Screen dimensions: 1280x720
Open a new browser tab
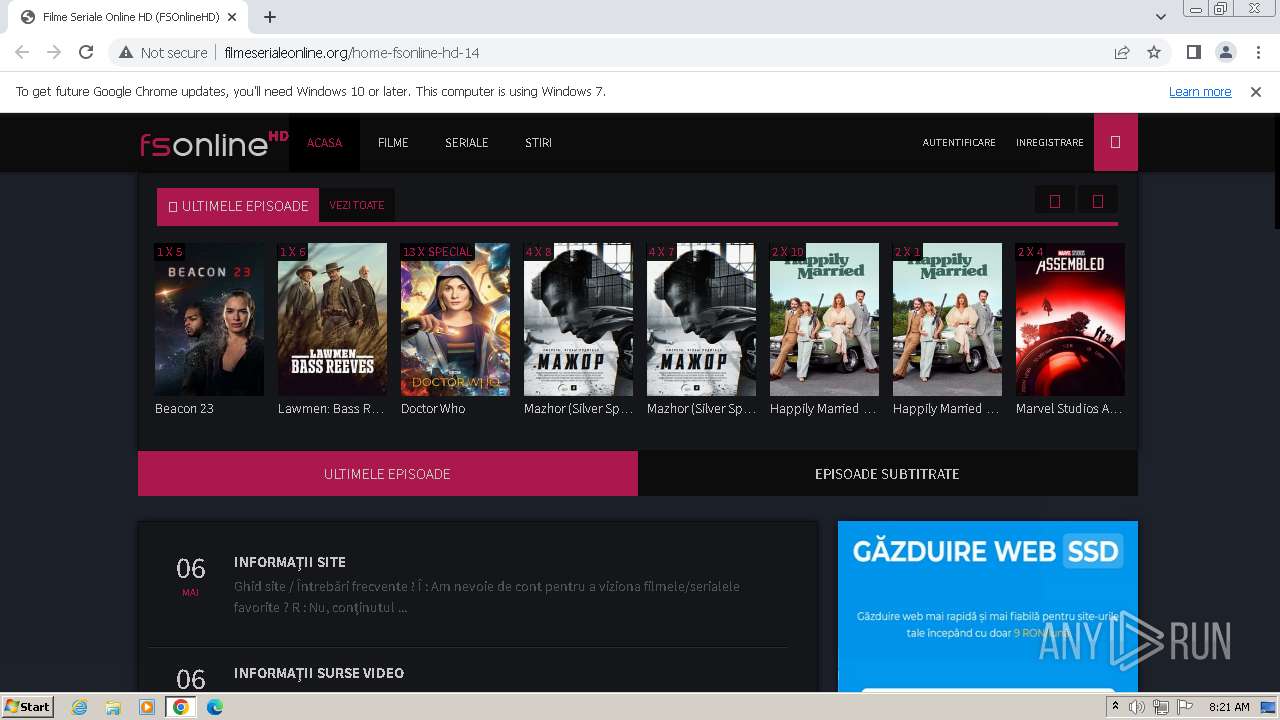pyautogui.click(x=270, y=17)
